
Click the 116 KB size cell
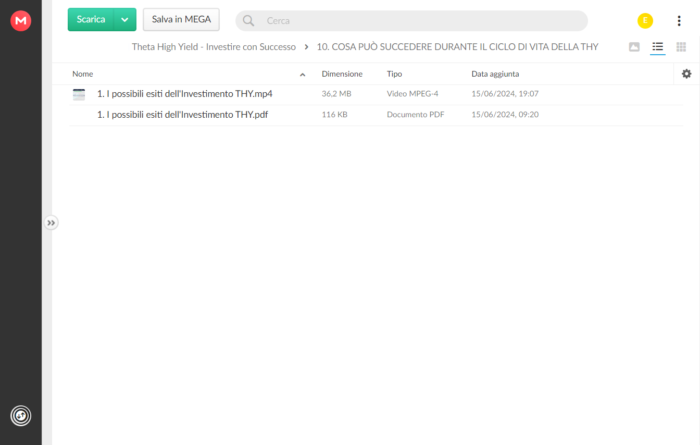pos(334,115)
